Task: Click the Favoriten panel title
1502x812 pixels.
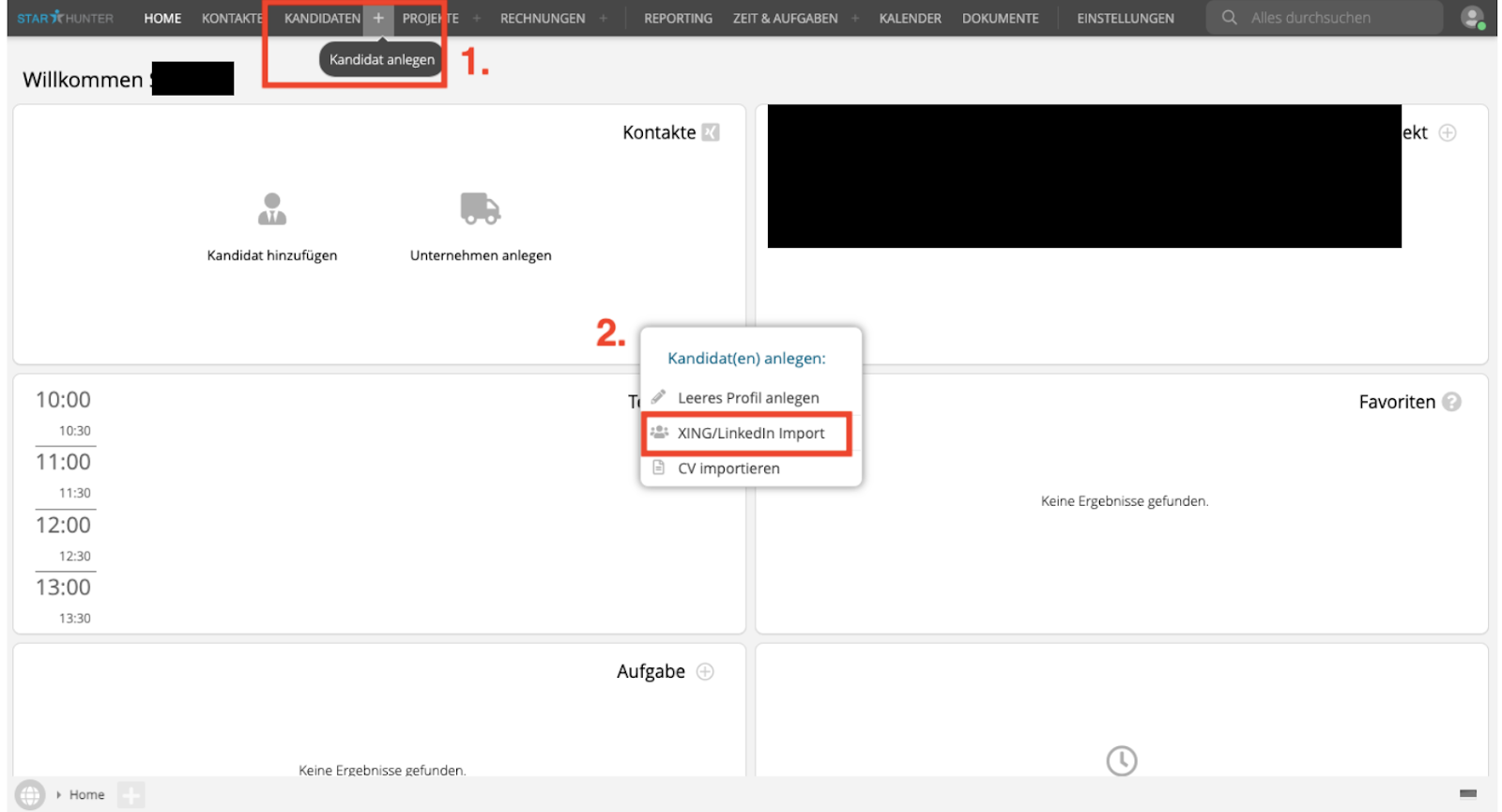Action: 1397,402
